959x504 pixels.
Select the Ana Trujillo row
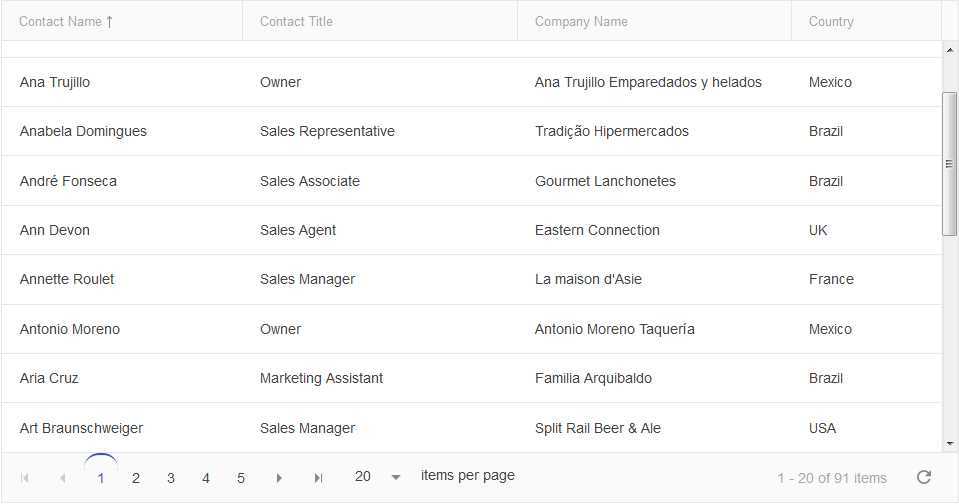click(472, 82)
